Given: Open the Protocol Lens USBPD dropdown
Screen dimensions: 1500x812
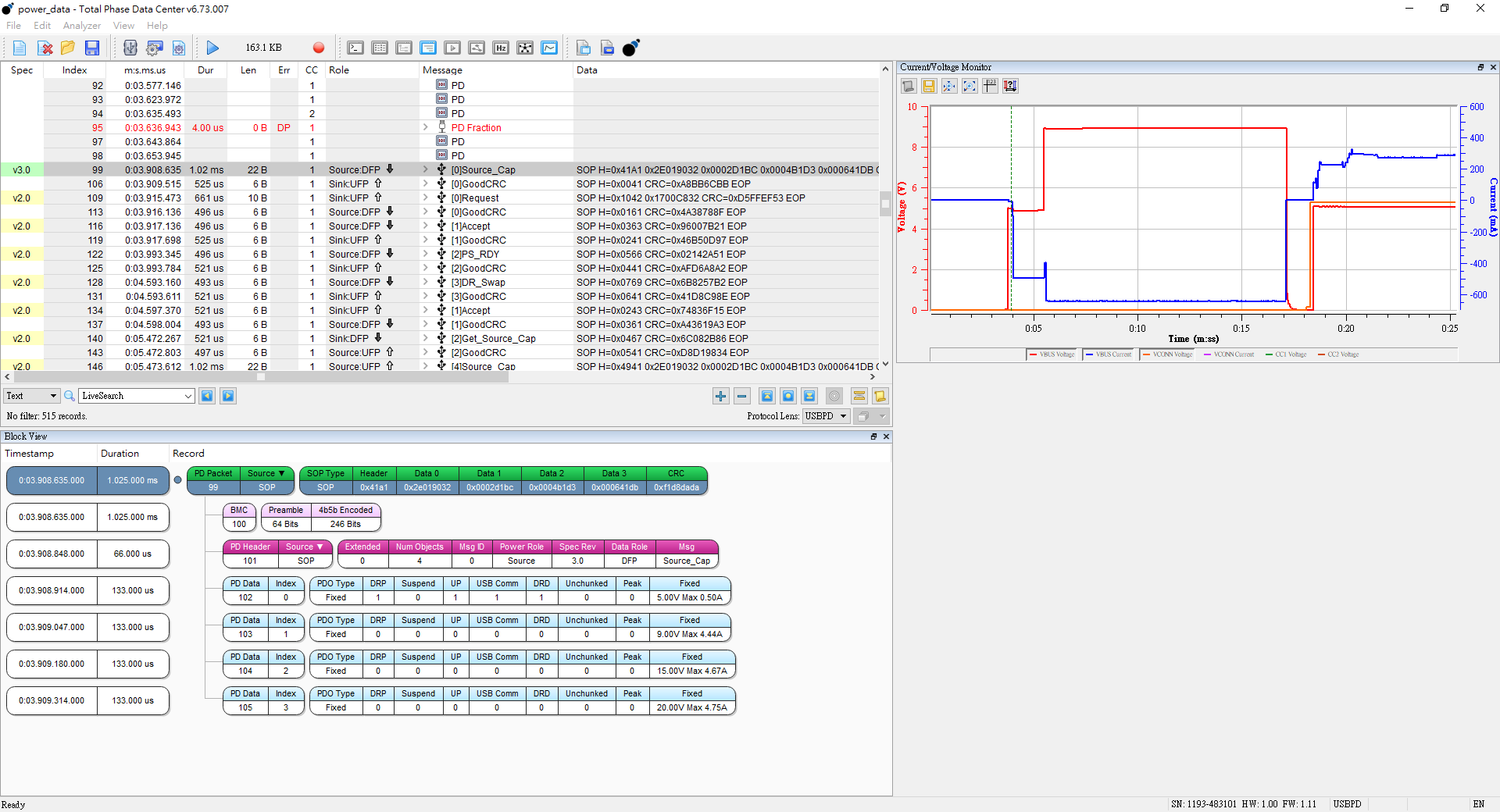Looking at the screenshot, I should [826, 416].
